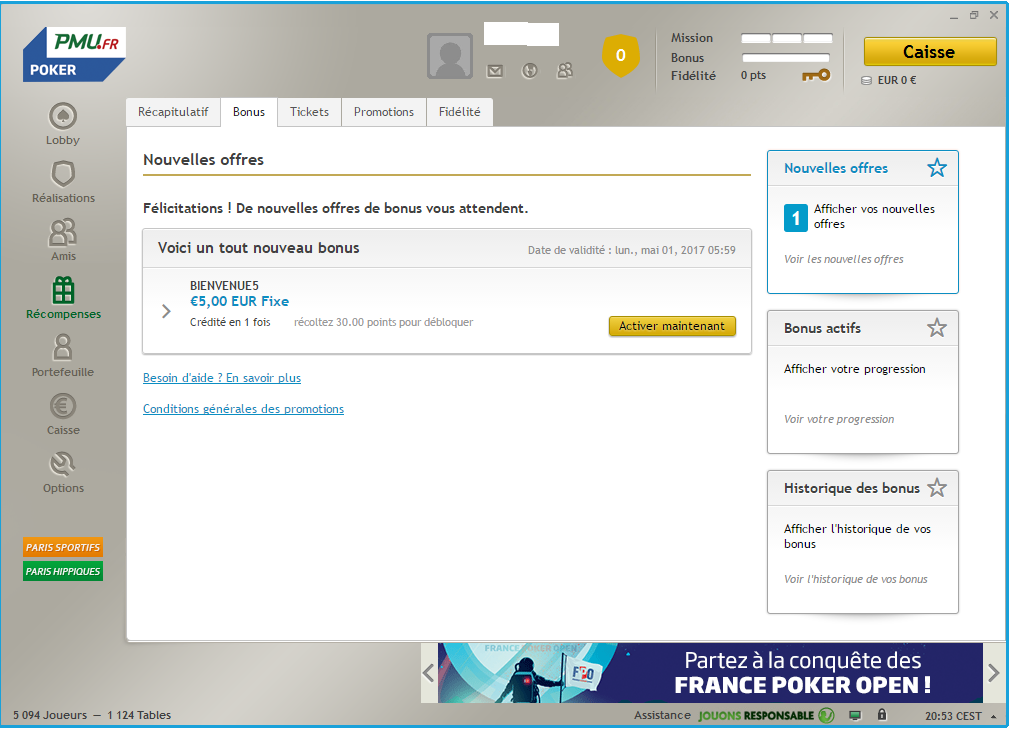Click the Activer maintenant button

(x=672, y=326)
